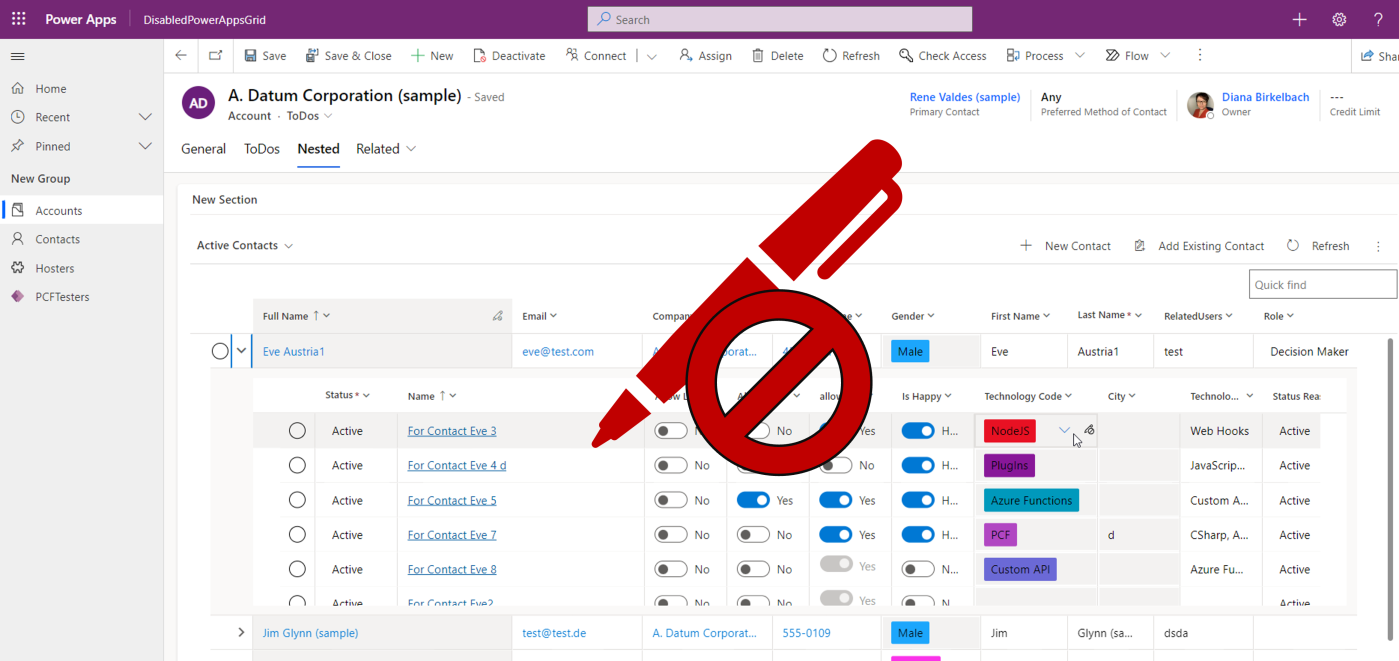
Task: Toggle Is Happy switch for Contact Eve 5
Action: point(918,500)
